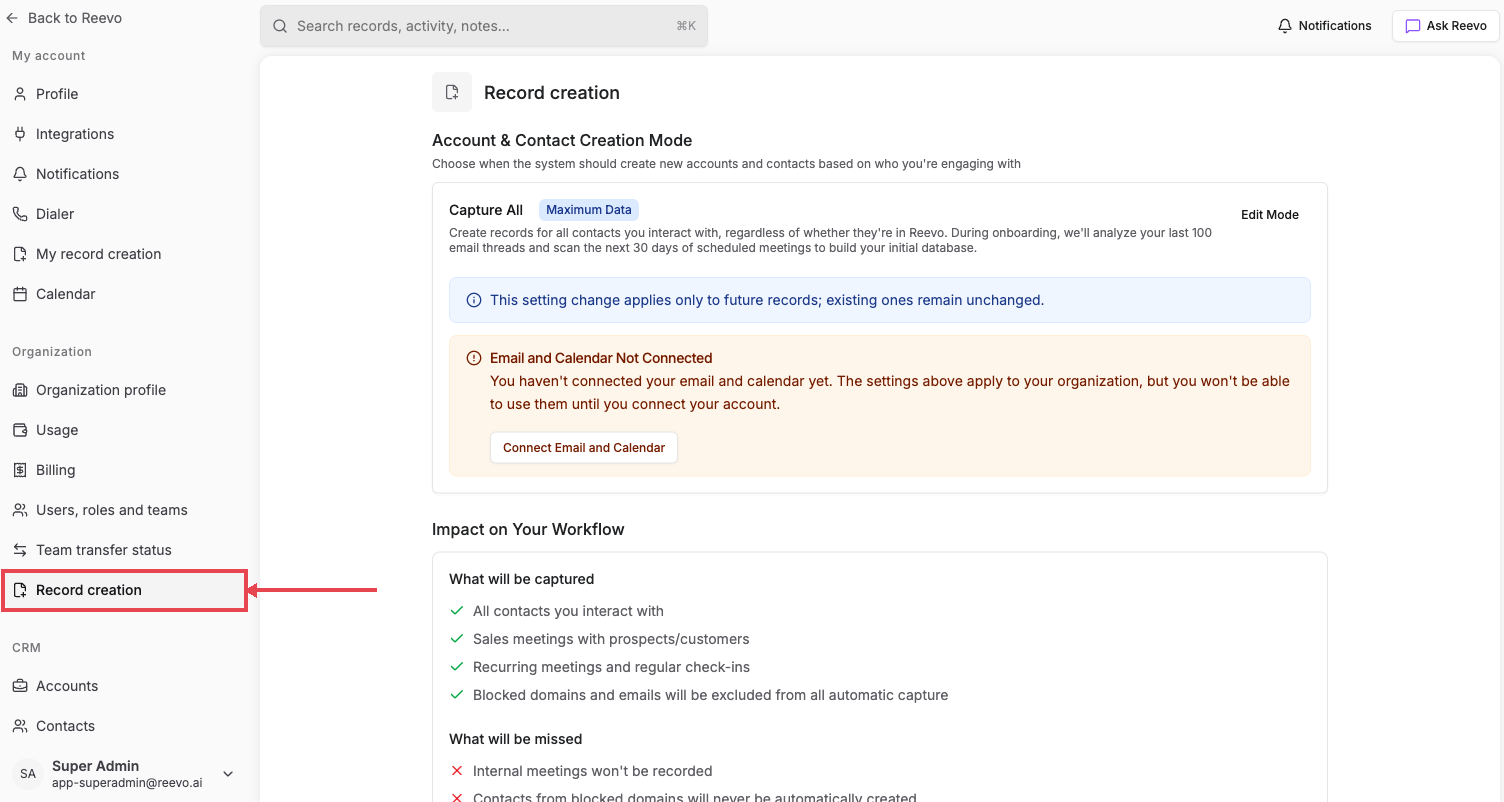Click the info icon in the blue notice
The width and height of the screenshot is (1504, 802).
[x=474, y=300]
